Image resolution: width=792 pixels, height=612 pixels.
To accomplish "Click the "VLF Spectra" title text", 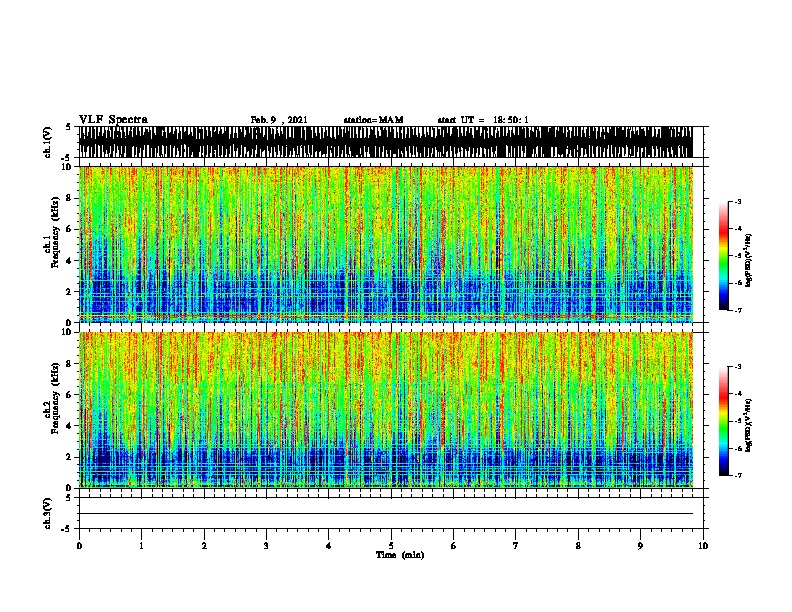I will click(x=113, y=120).
